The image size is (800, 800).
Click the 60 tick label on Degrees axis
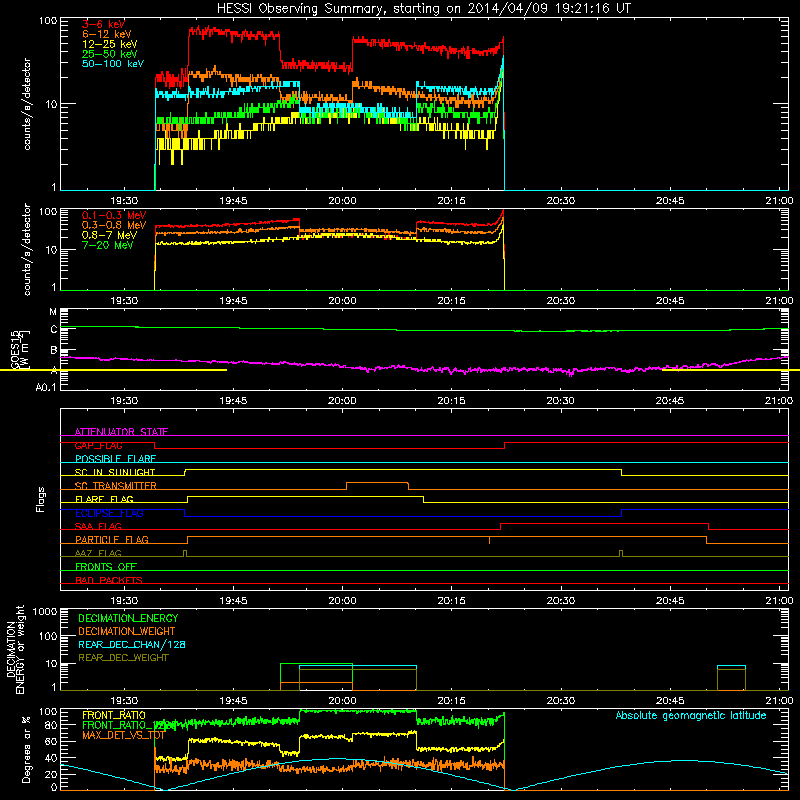coord(51,741)
